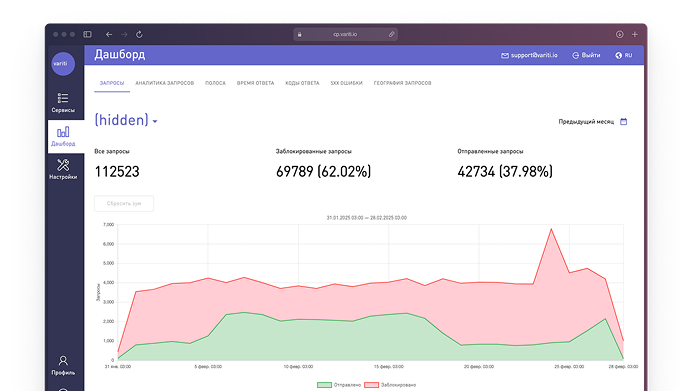Image resolution: width=693 pixels, height=391 pixels.
Task: Click the Дашборд page title
Action: pos(120,55)
